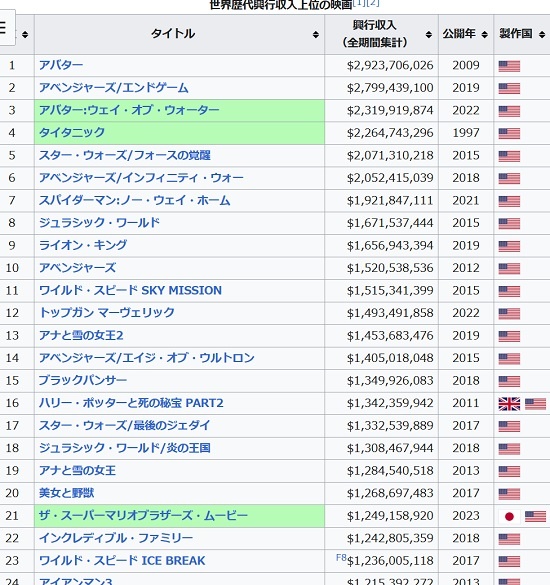
Task: Sort by タイトル column arrows
Action: click(316, 35)
